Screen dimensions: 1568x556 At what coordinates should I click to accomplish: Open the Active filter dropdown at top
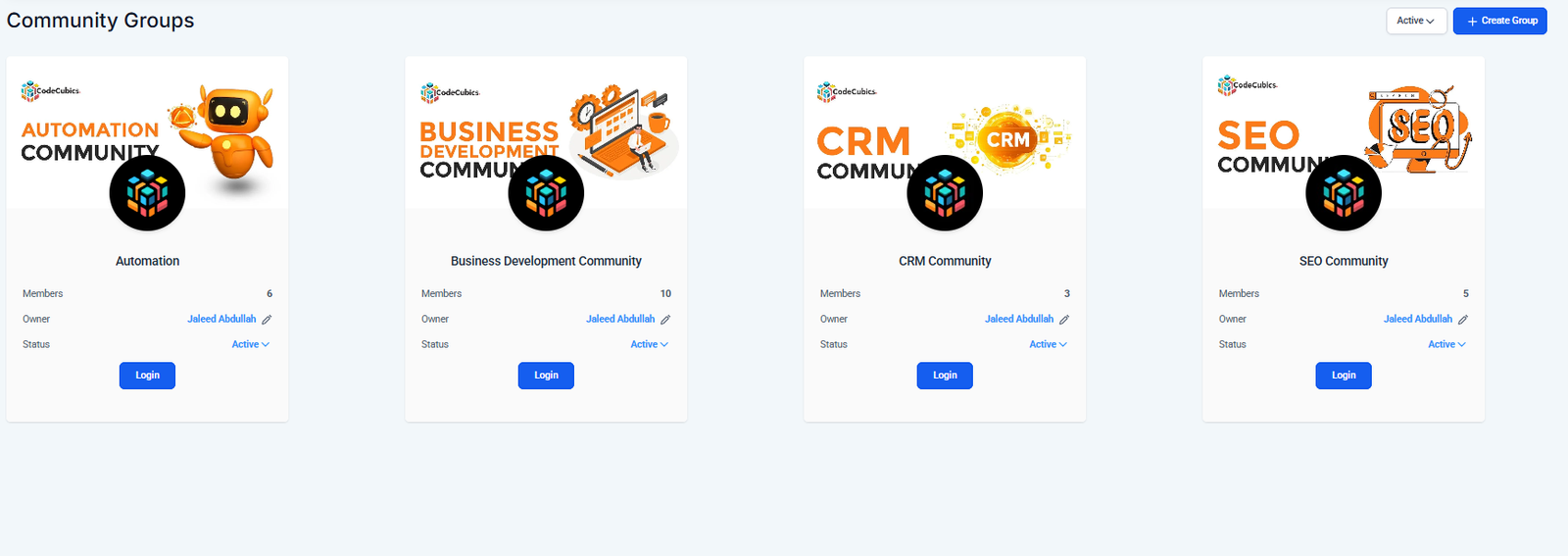pos(1415,21)
